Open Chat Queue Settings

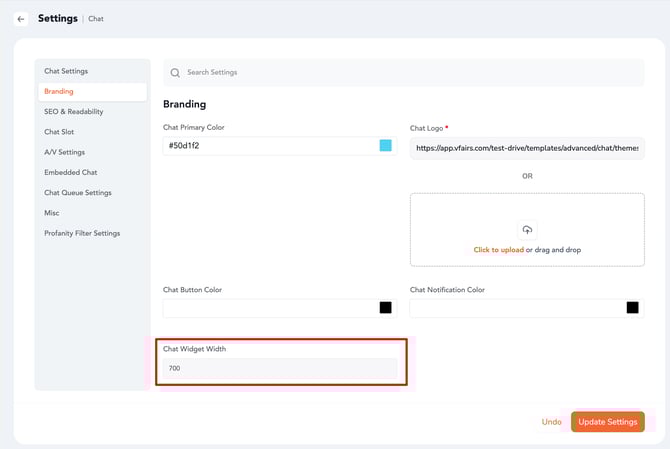point(77,193)
